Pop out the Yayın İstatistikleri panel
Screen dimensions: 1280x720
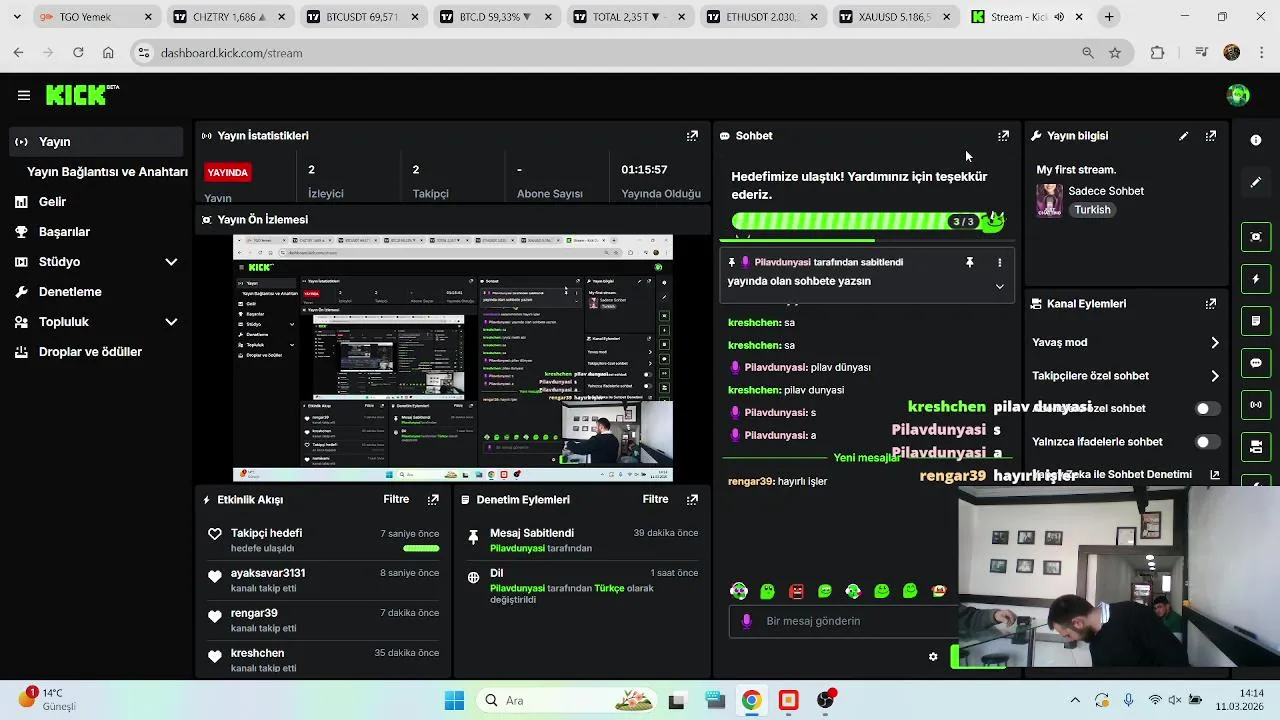pyautogui.click(x=692, y=136)
